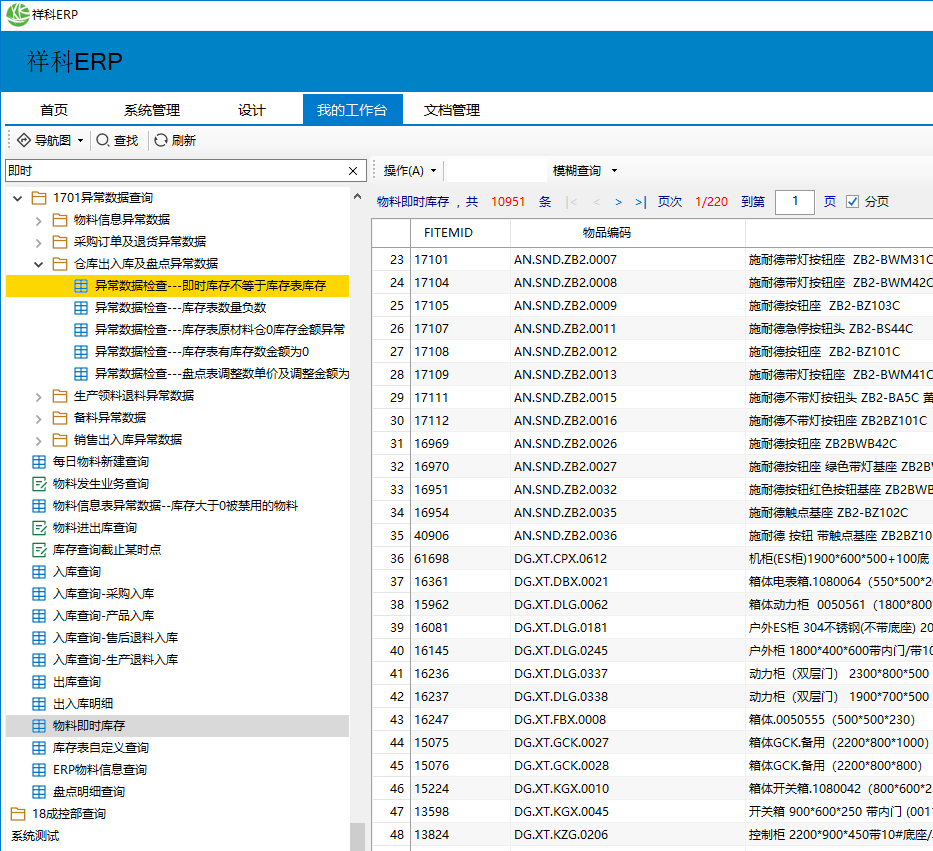Switch to the 系统管理 tab
Viewport: 933px width, 851px height.
[152, 110]
